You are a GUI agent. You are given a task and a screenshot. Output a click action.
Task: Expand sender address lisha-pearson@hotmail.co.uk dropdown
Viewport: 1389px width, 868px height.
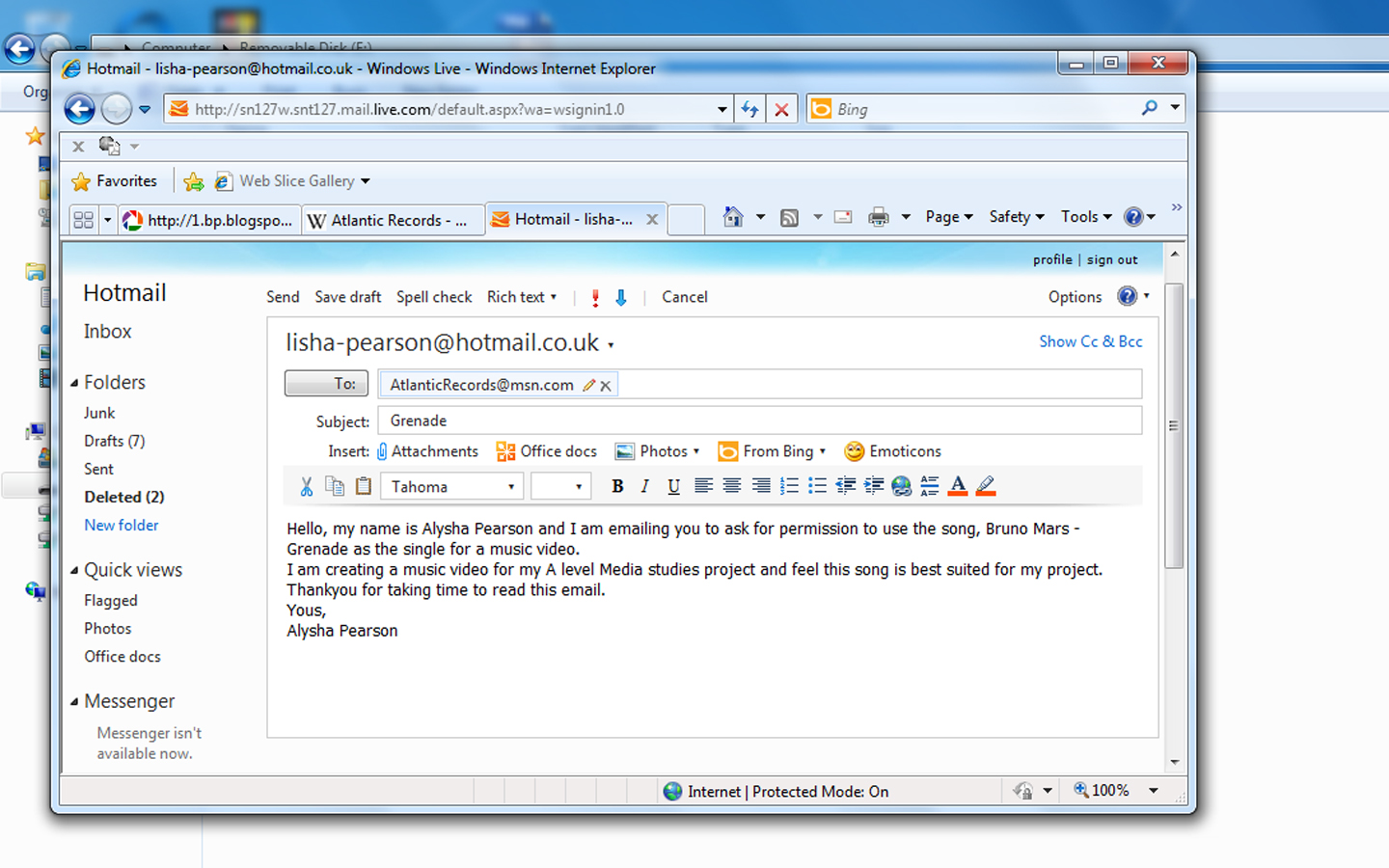pyautogui.click(x=611, y=345)
